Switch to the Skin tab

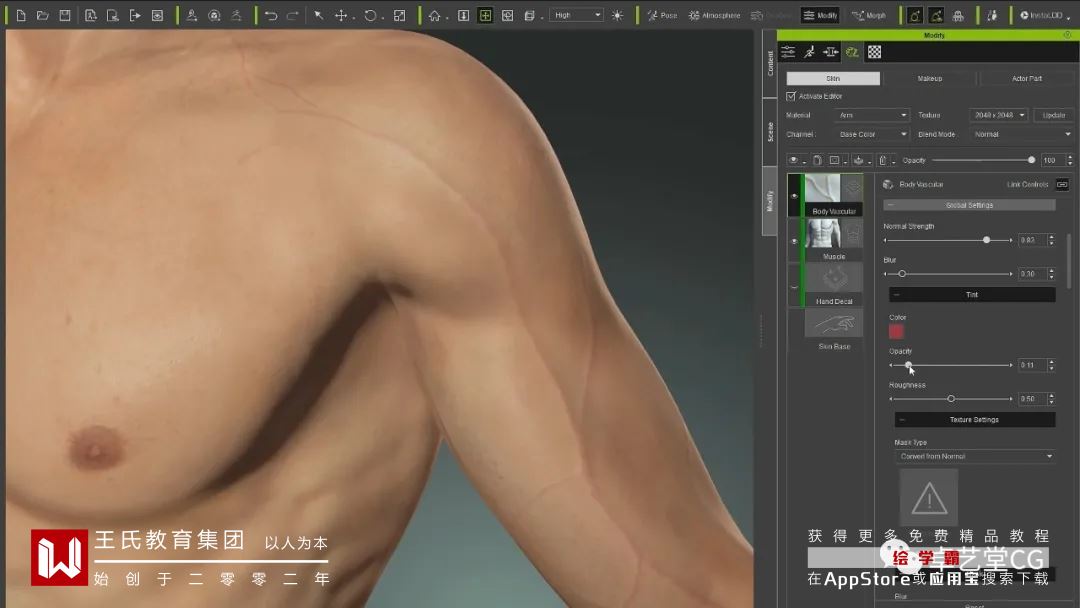[833, 78]
